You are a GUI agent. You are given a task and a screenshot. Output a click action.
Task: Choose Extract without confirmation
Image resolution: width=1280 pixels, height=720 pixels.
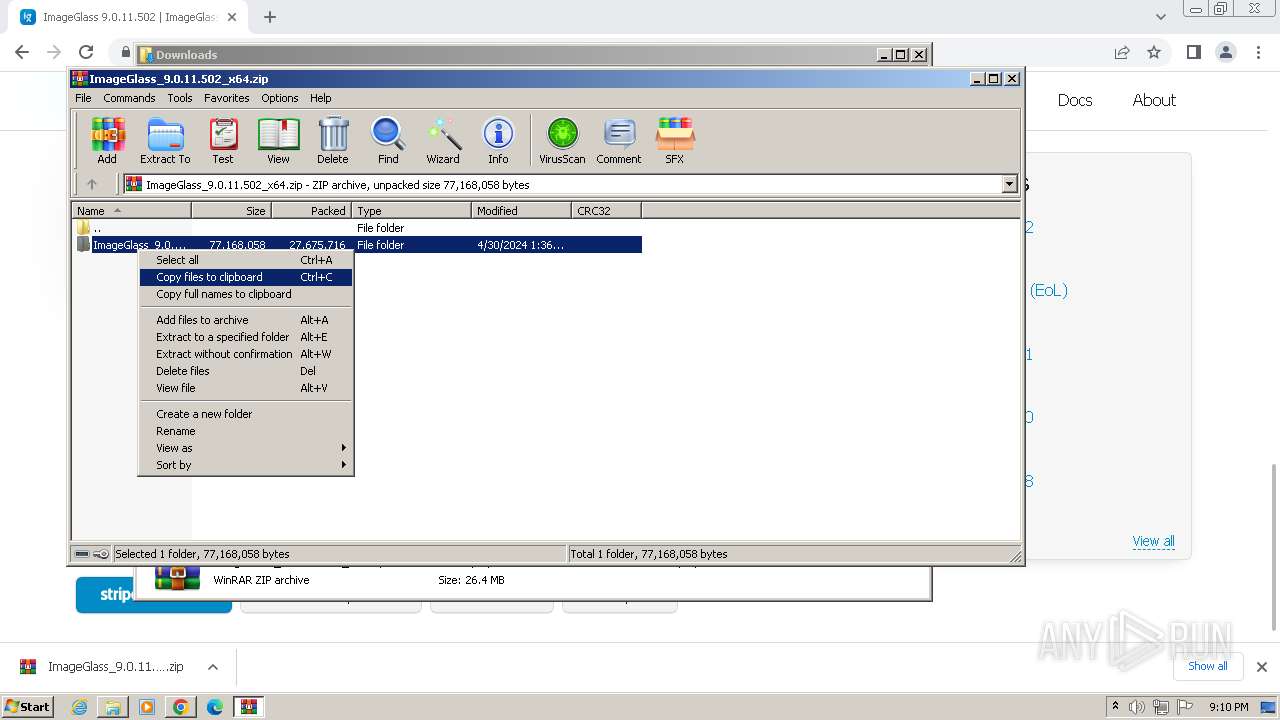pyautogui.click(x=246, y=354)
